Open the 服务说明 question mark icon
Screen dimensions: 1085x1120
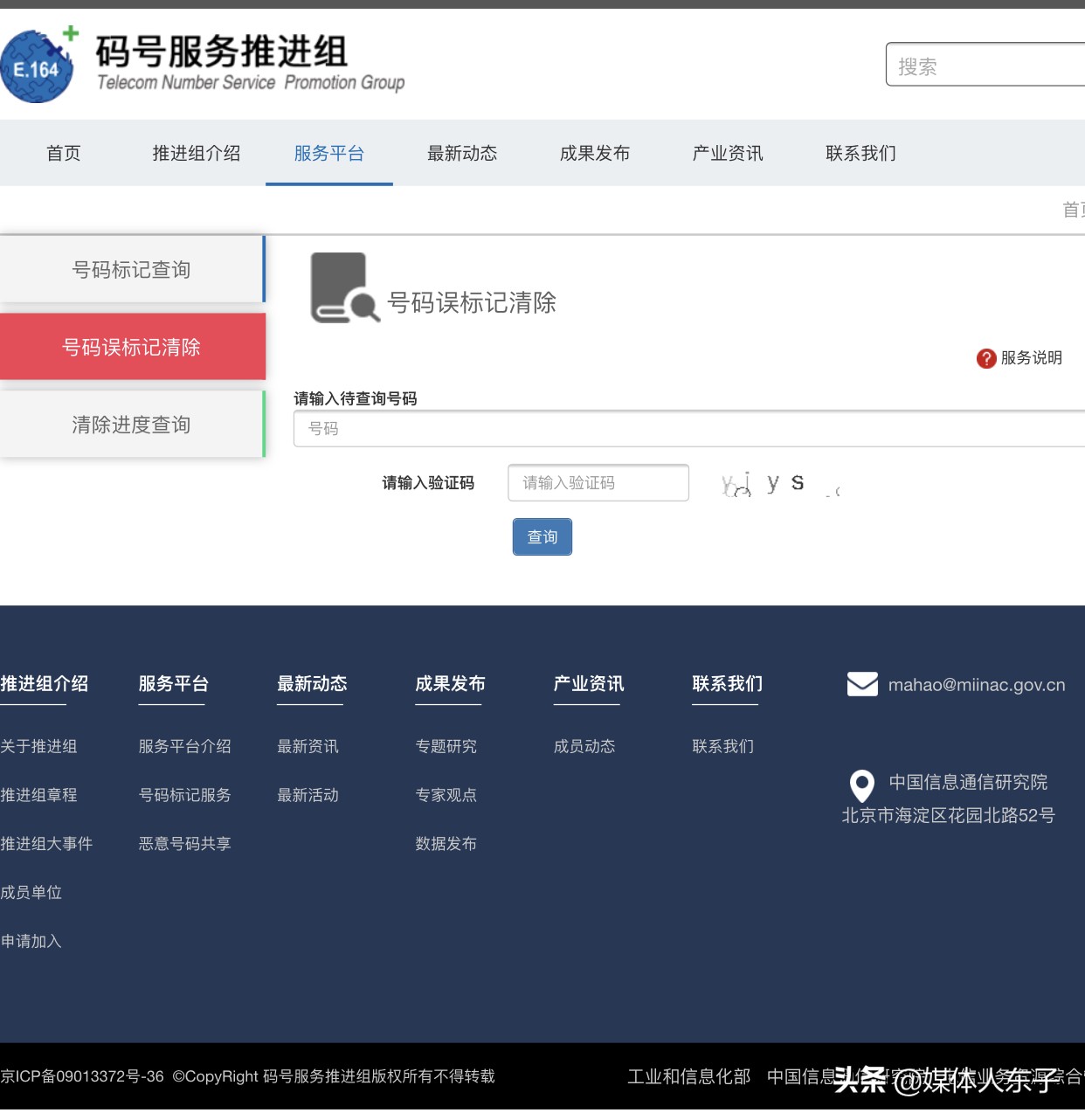(x=985, y=358)
